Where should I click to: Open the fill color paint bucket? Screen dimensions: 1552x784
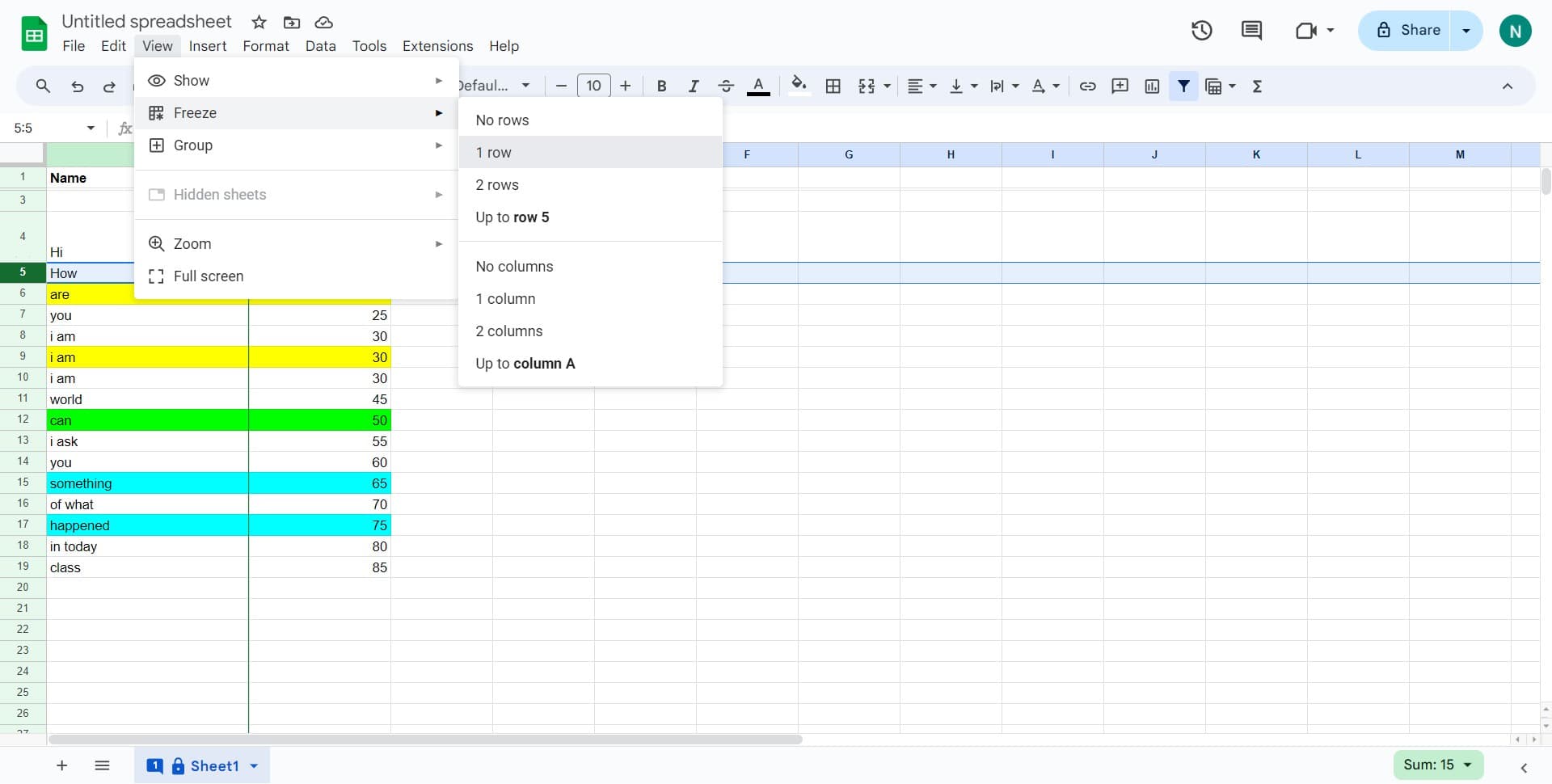tap(799, 85)
